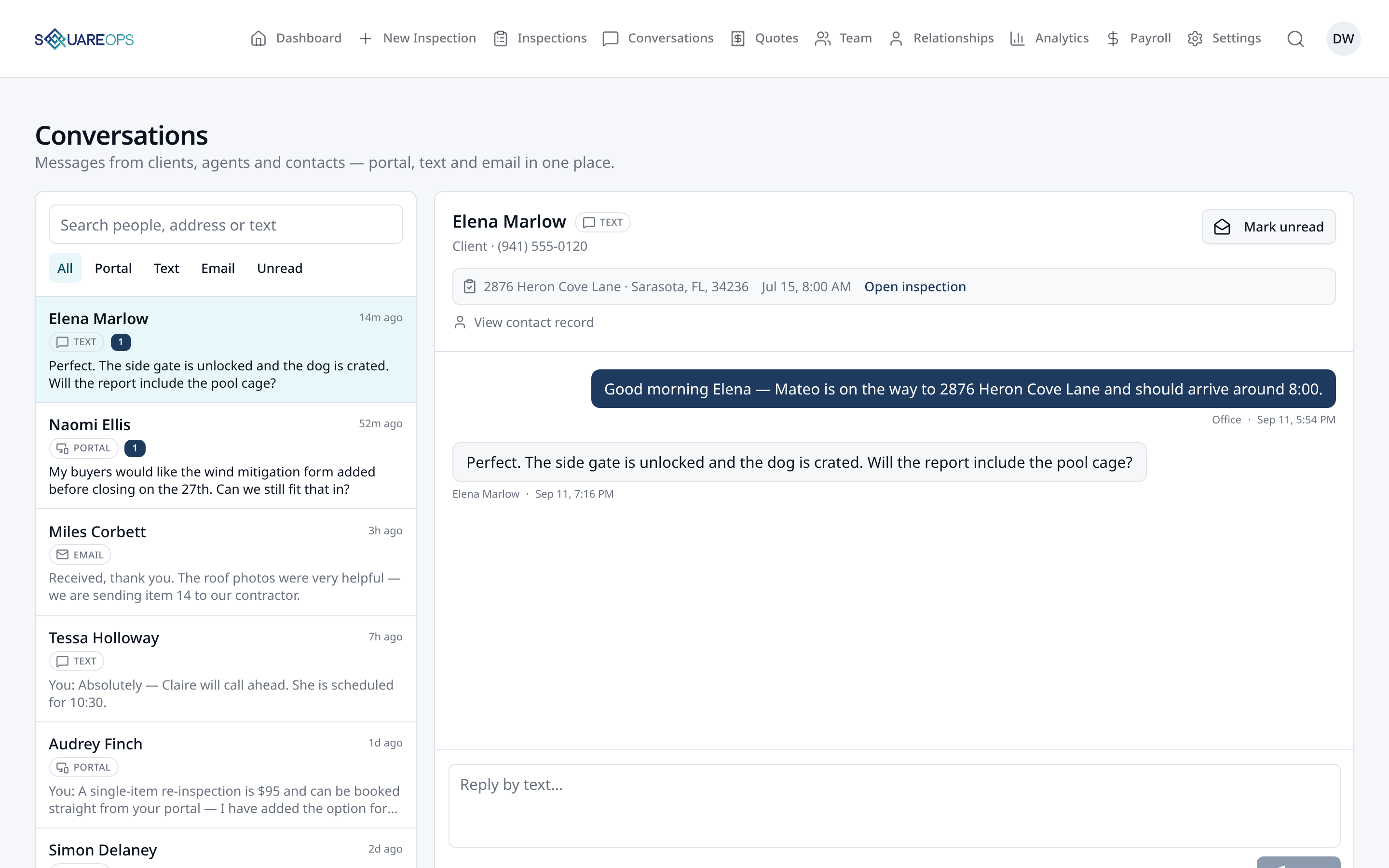Click the outgoing 'Good morning Elena' message
Screen dimensions: 1389x868
click(x=963, y=389)
